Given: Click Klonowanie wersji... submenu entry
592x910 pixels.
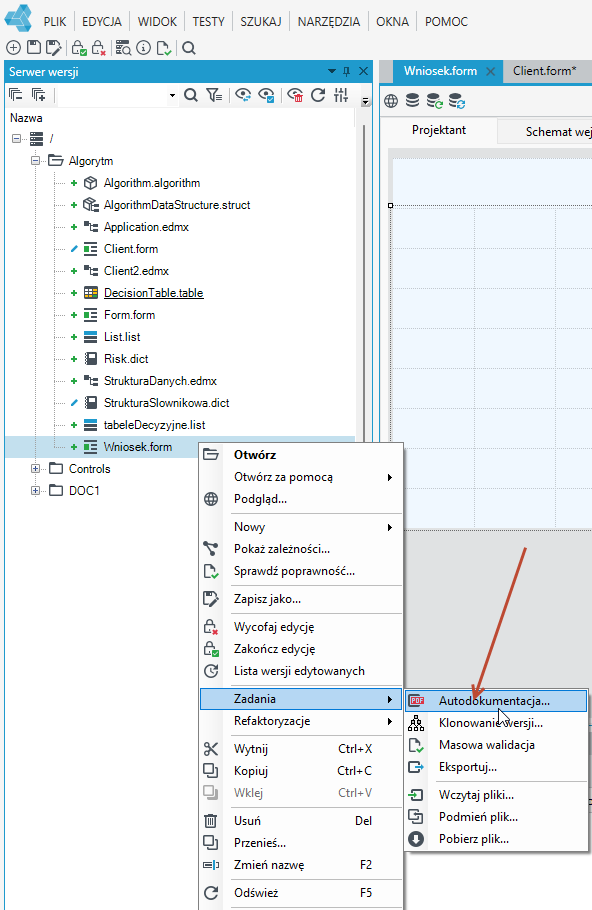Looking at the screenshot, I should point(496,723).
